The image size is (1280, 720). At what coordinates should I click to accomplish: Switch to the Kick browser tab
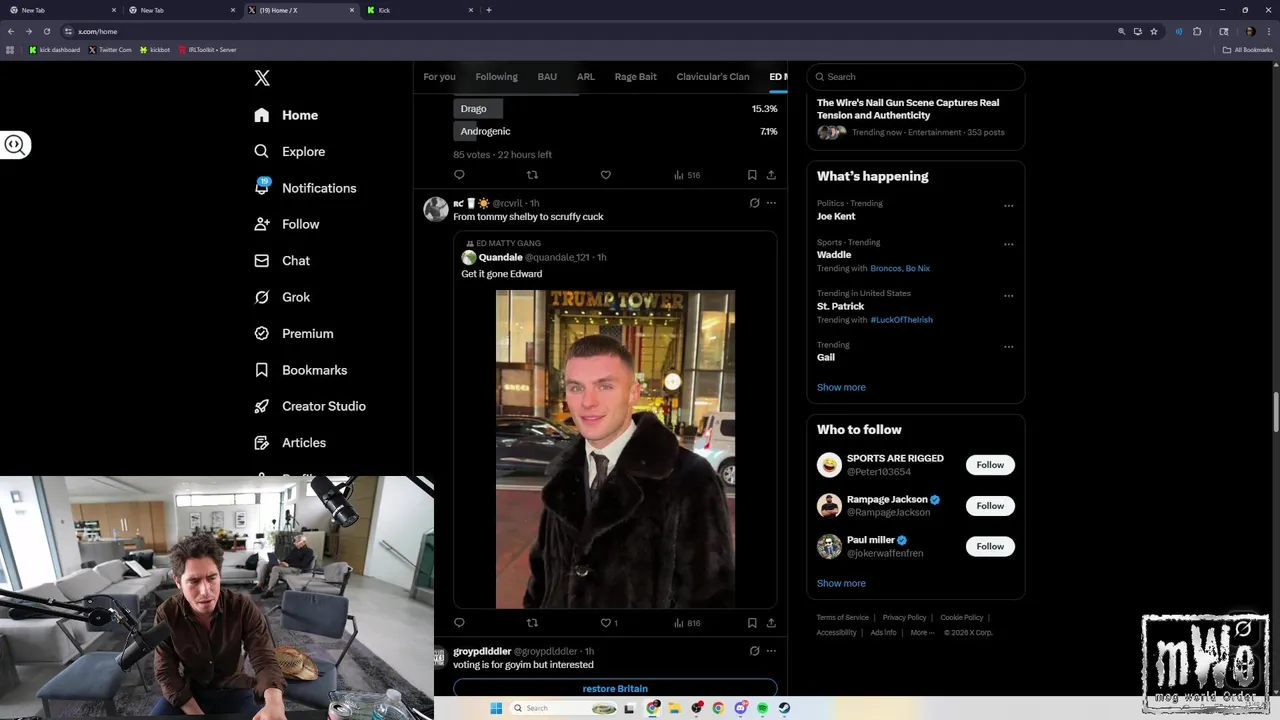click(x=418, y=10)
